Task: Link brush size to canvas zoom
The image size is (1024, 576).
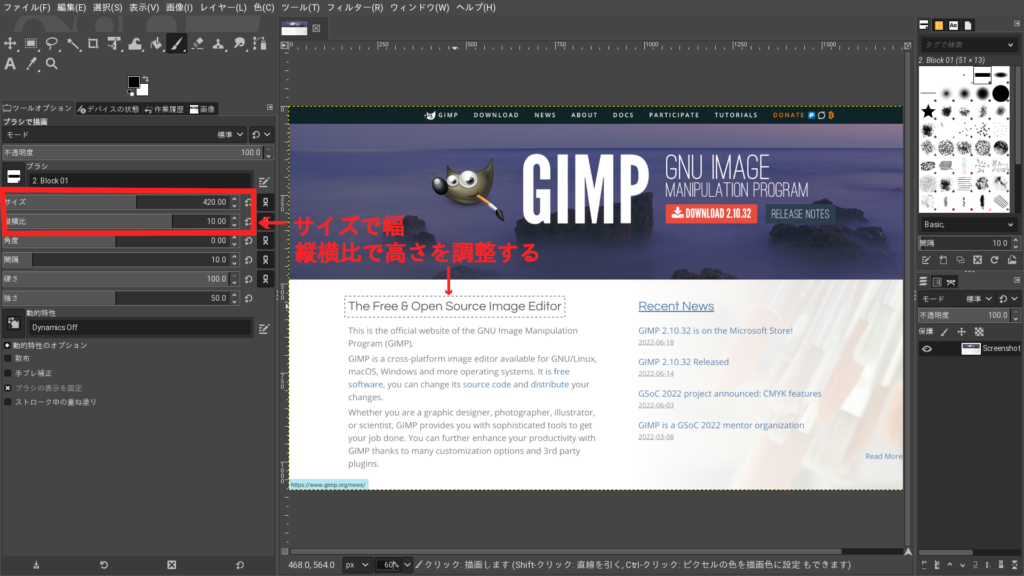Action: click(x=266, y=202)
